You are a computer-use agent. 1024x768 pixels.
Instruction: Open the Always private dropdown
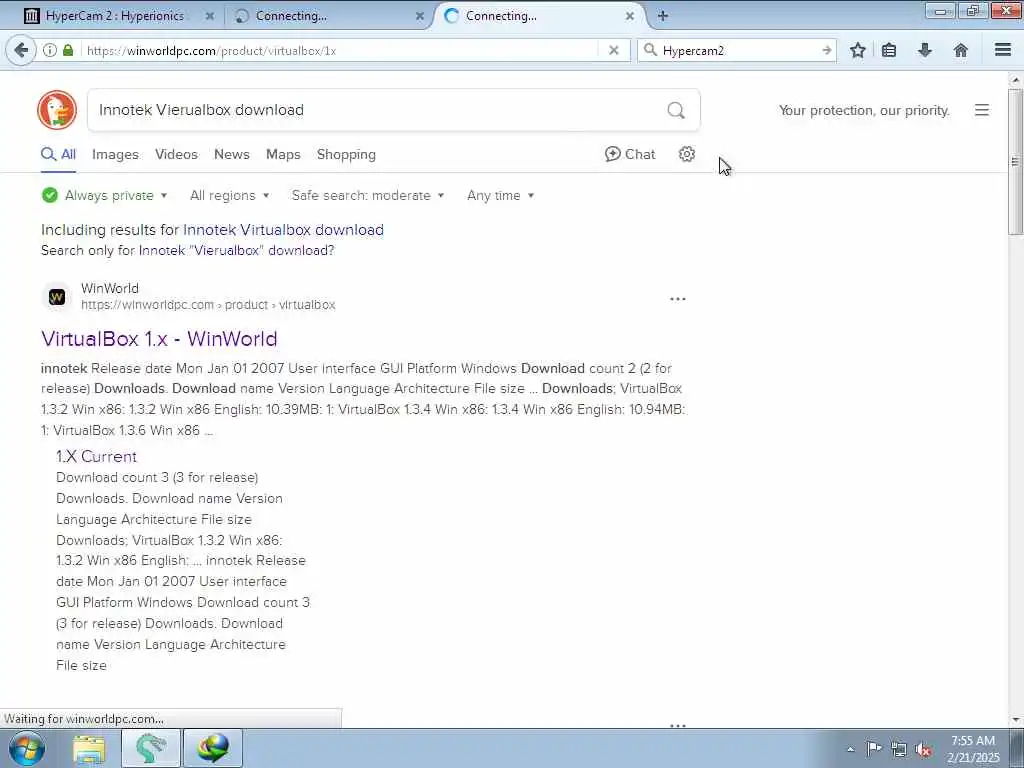pos(104,195)
